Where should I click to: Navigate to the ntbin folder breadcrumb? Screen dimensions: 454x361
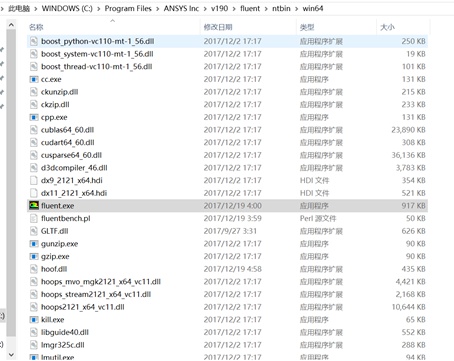point(281,9)
